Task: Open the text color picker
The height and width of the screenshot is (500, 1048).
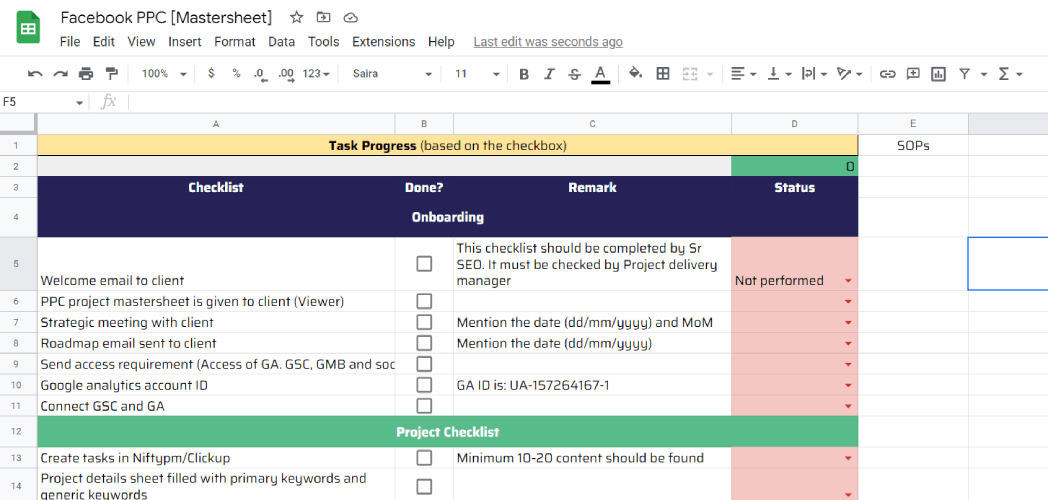Action: click(x=600, y=74)
